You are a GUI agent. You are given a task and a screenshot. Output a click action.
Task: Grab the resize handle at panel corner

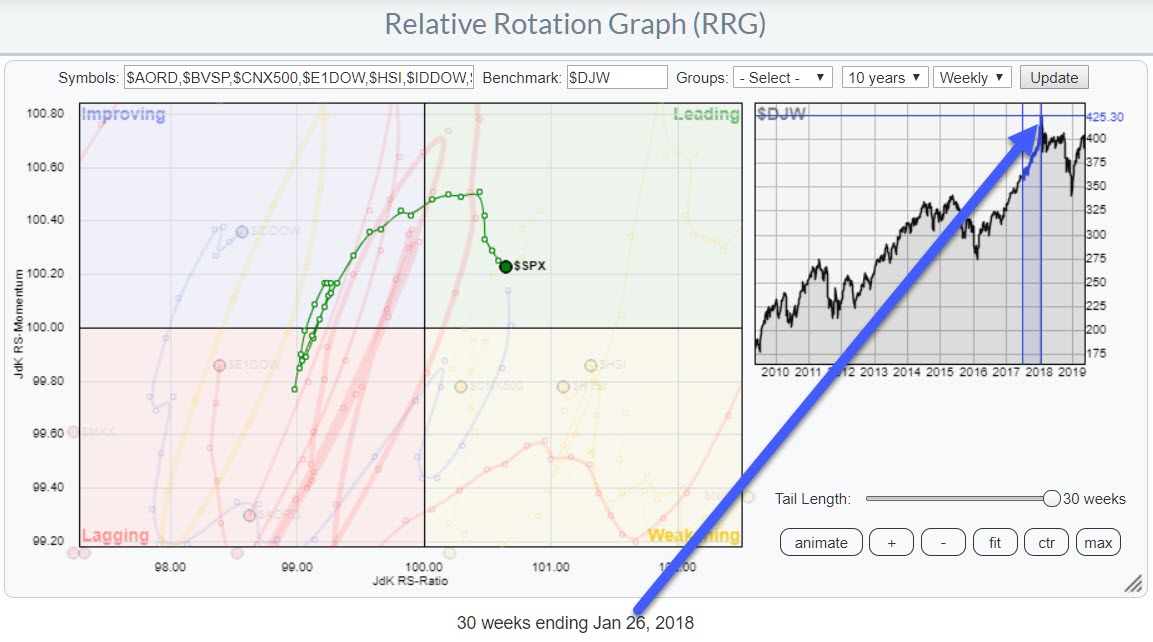[x=1132, y=583]
